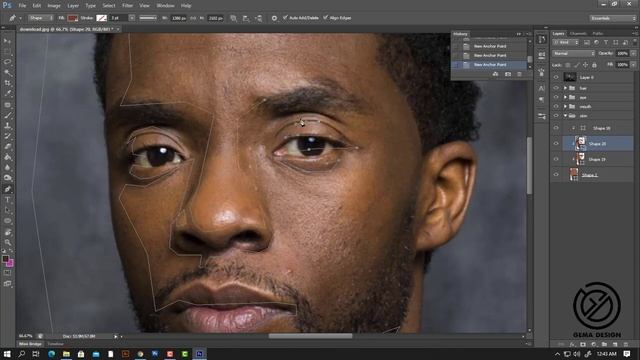Select the Crop tool
Image resolution: width=640 pixels, height=360 pixels.
pyautogui.click(x=7, y=83)
